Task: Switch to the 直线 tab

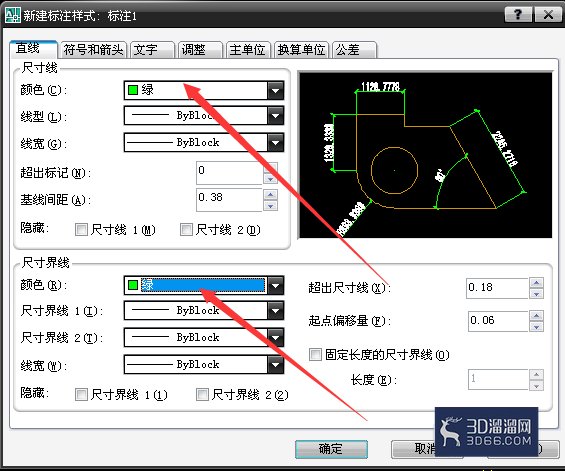Action: click(x=33, y=49)
